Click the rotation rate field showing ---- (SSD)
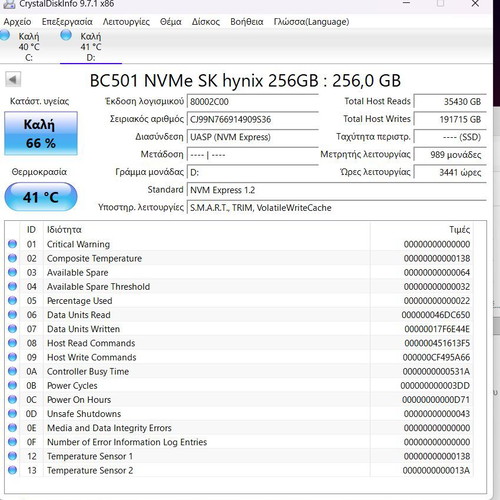Image resolution: width=500 pixels, height=500 pixels. [x=450, y=137]
